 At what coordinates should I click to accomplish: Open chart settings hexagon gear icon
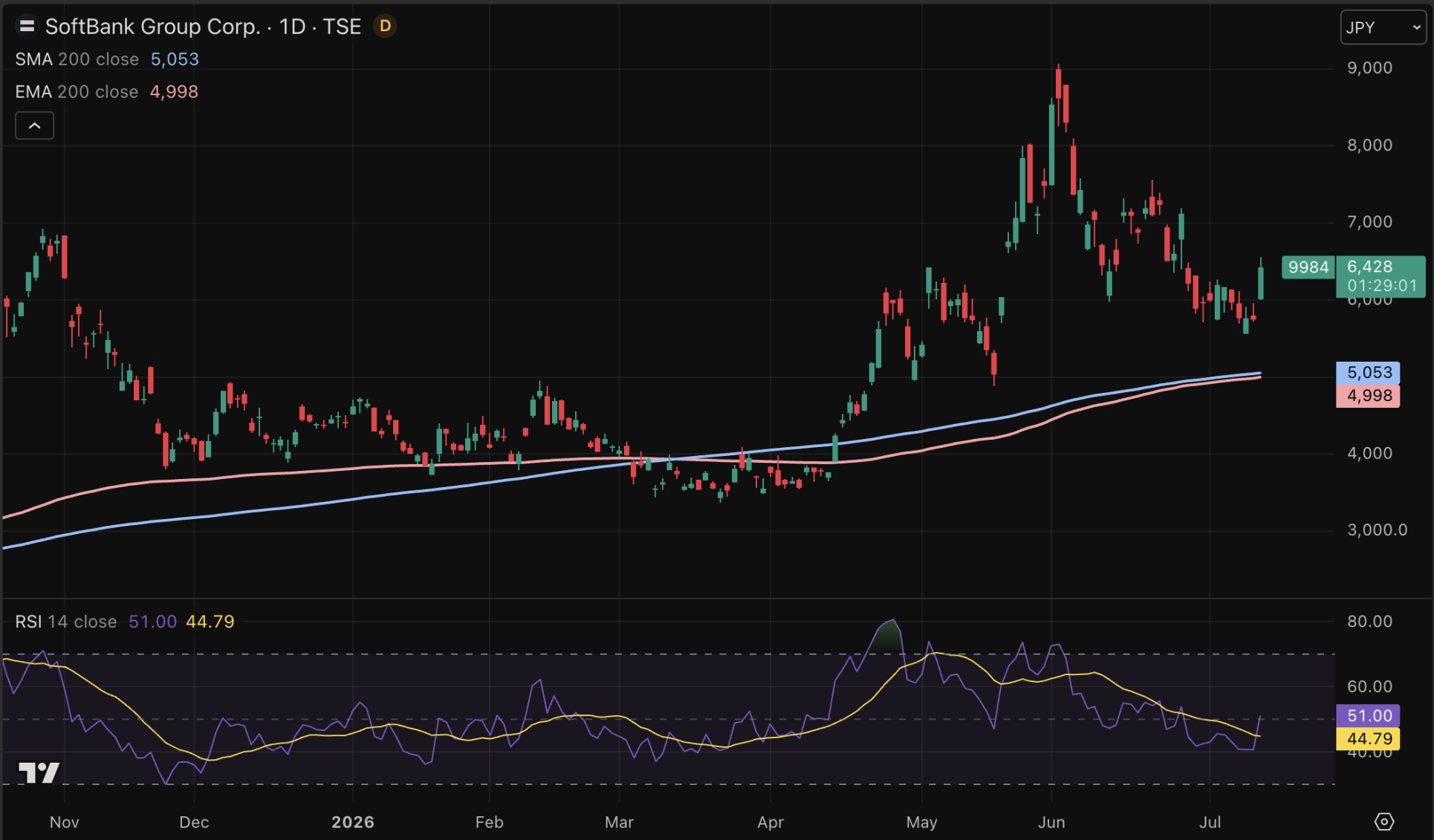point(1383,821)
